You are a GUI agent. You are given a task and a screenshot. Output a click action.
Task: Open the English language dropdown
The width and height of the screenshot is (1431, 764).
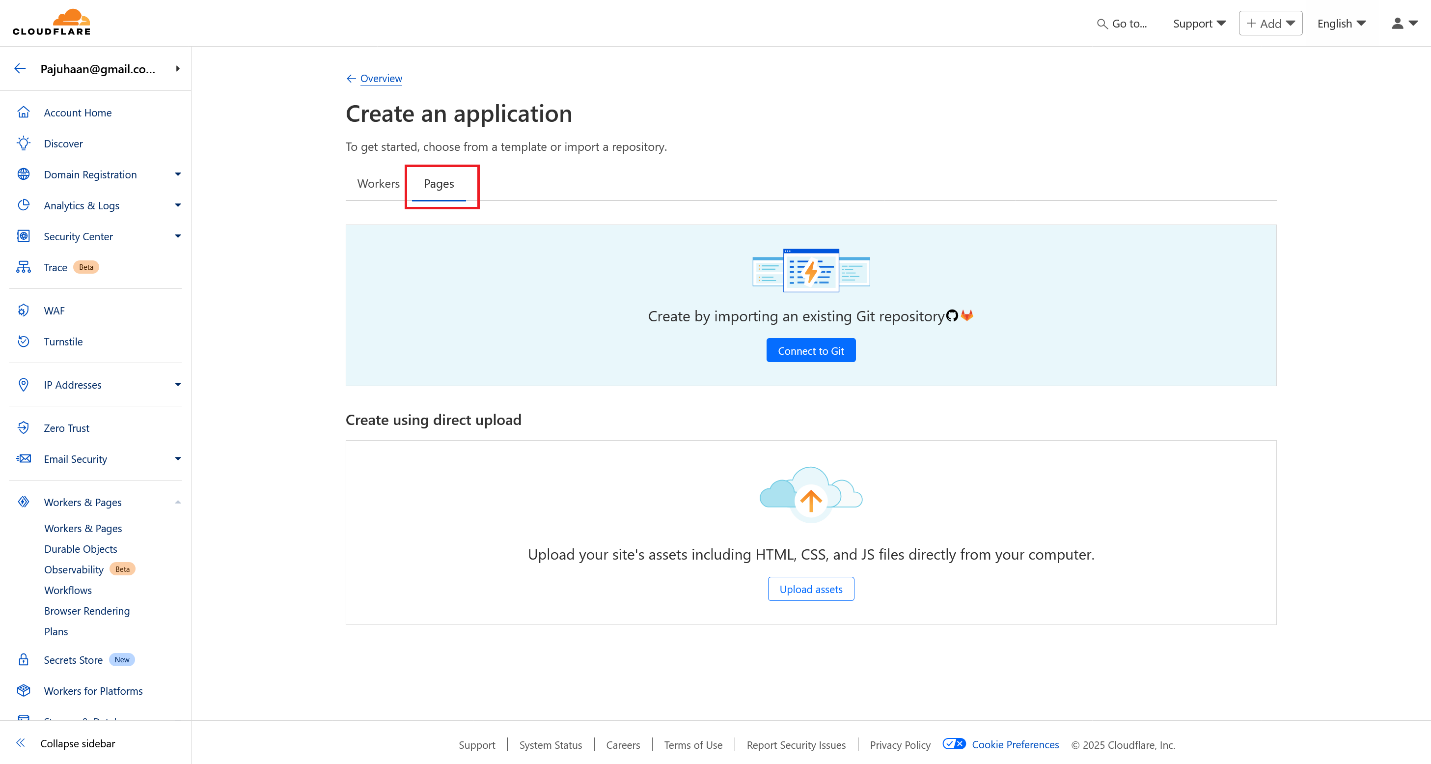pyautogui.click(x=1341, y=24)
